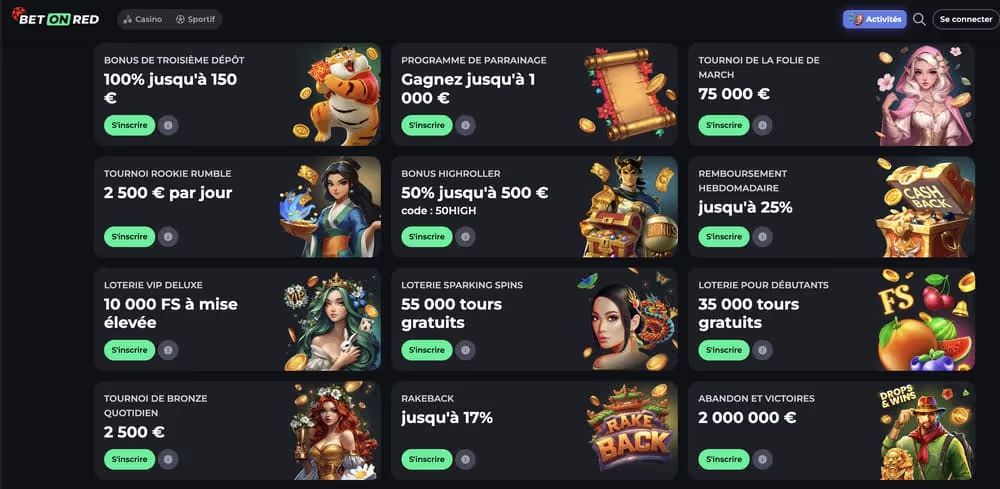This screenshot has width=1000, height=489.
Task: Click S'inscrire for Tournoi de la Folie de March
Action: click(x=724, y=125)
